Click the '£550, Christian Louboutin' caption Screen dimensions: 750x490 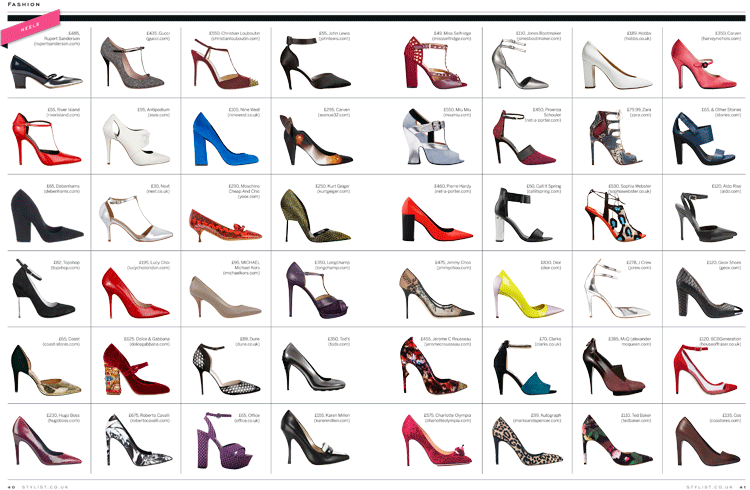[x=234, y=36]
